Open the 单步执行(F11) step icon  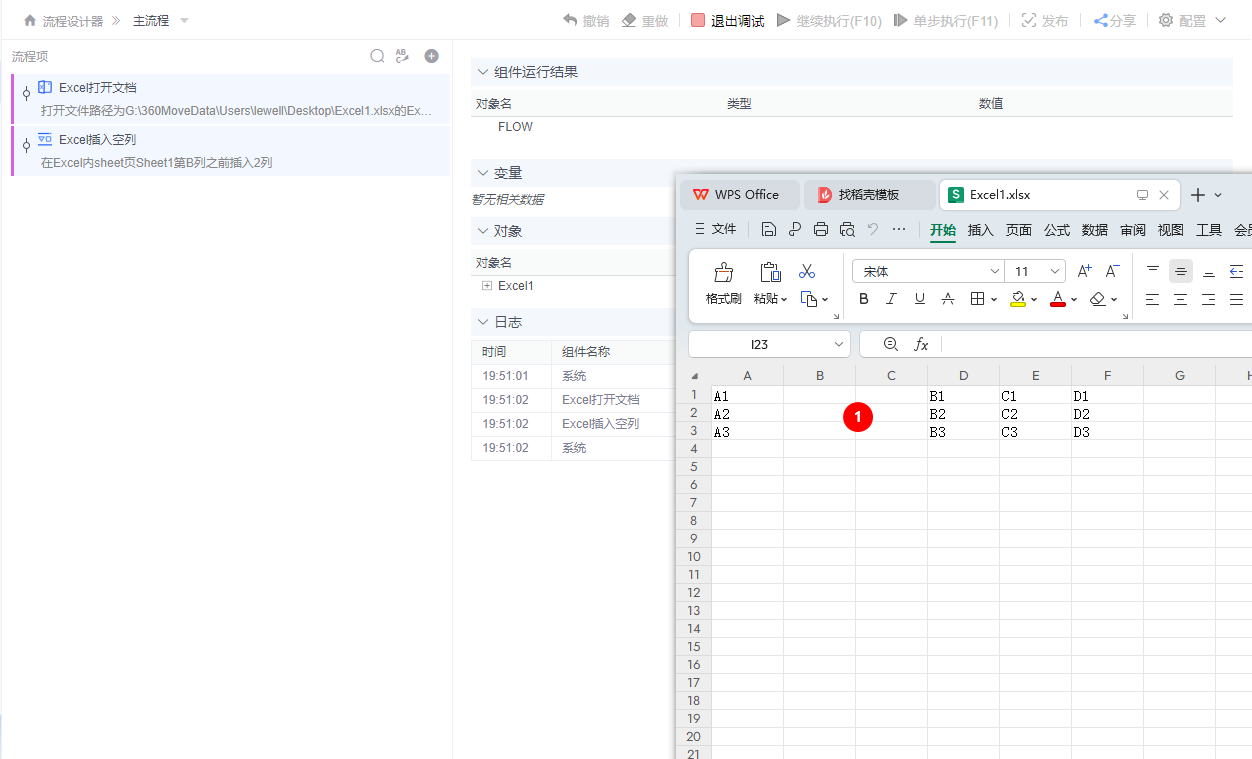(900, 20)
